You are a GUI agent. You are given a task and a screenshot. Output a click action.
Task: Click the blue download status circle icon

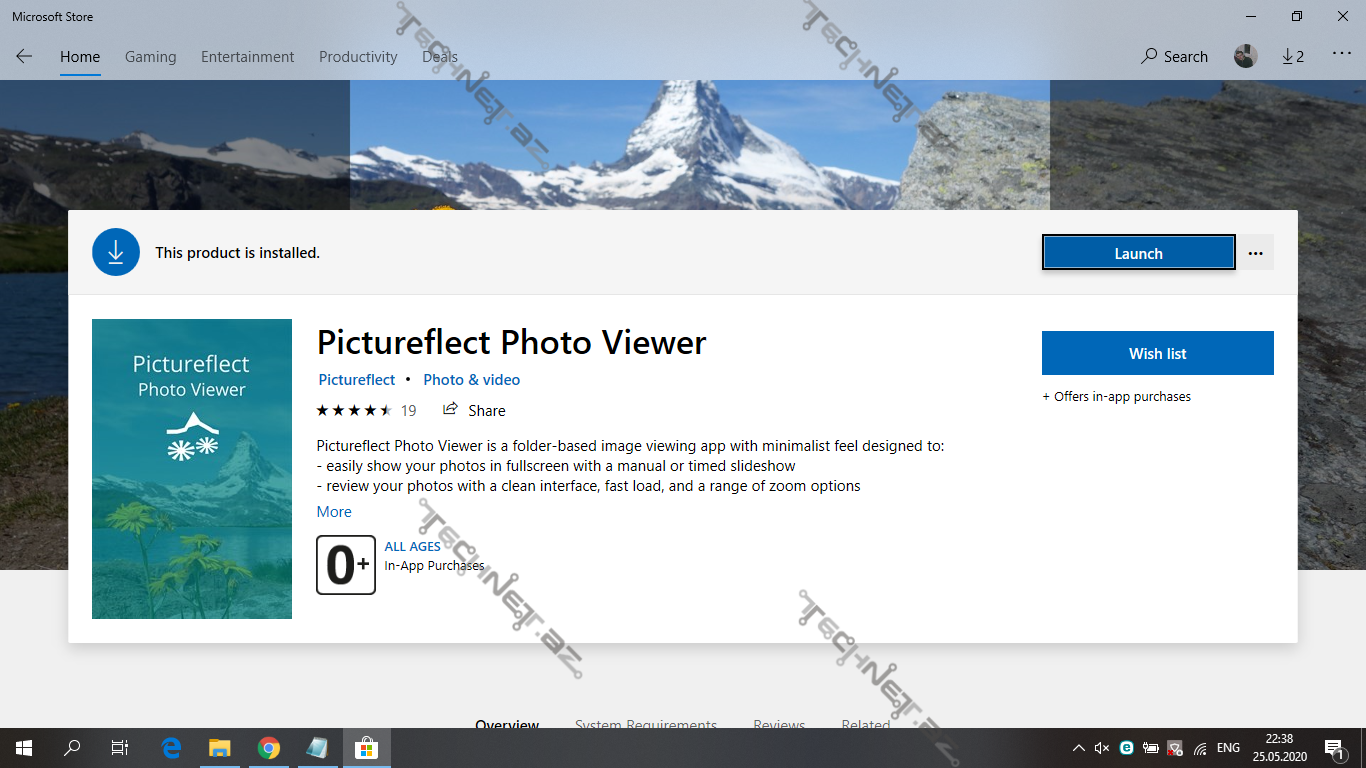[x=116, y=252]
